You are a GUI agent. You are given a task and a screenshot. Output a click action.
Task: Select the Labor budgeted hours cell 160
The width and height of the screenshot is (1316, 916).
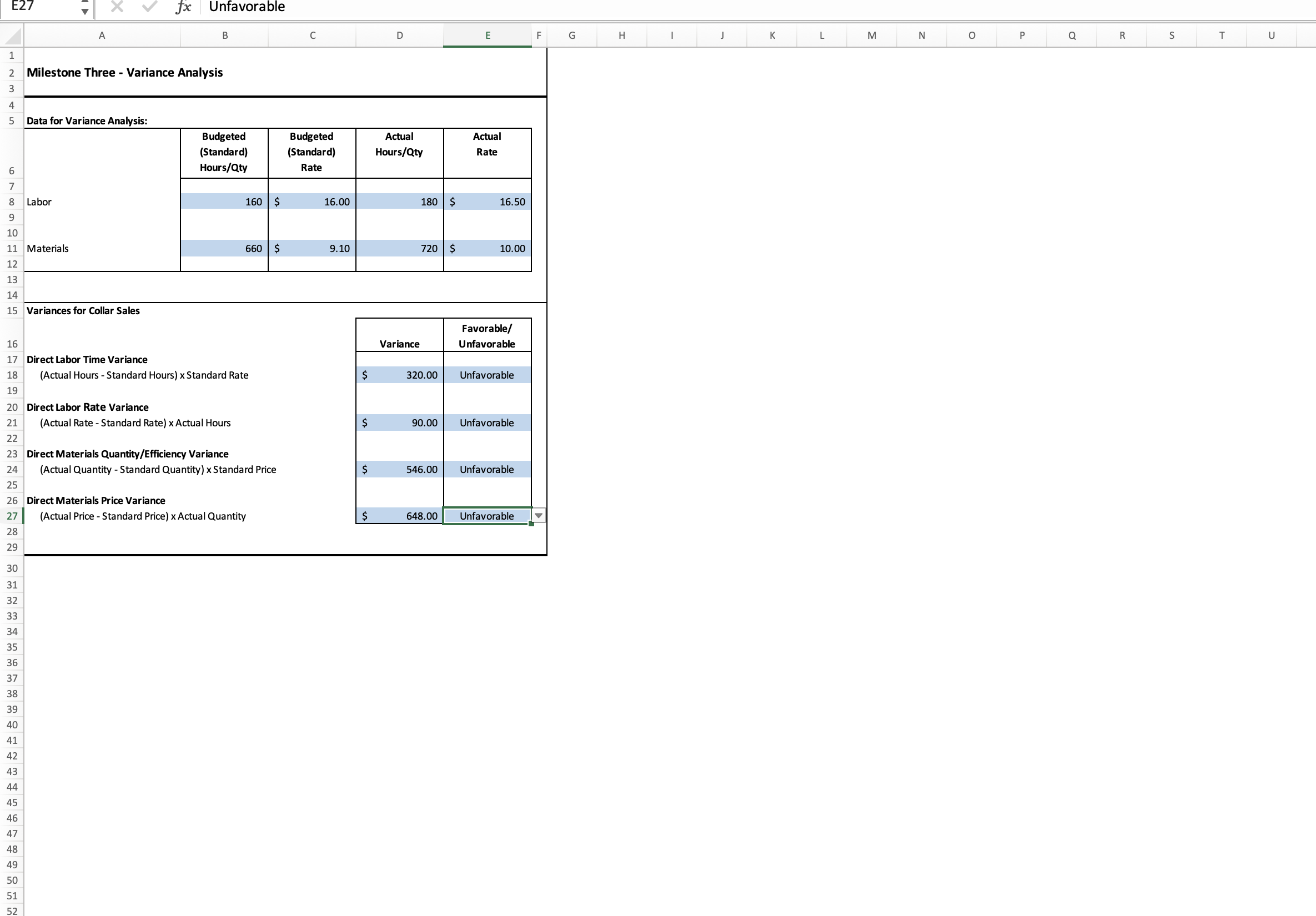click(x=224, y=202)
